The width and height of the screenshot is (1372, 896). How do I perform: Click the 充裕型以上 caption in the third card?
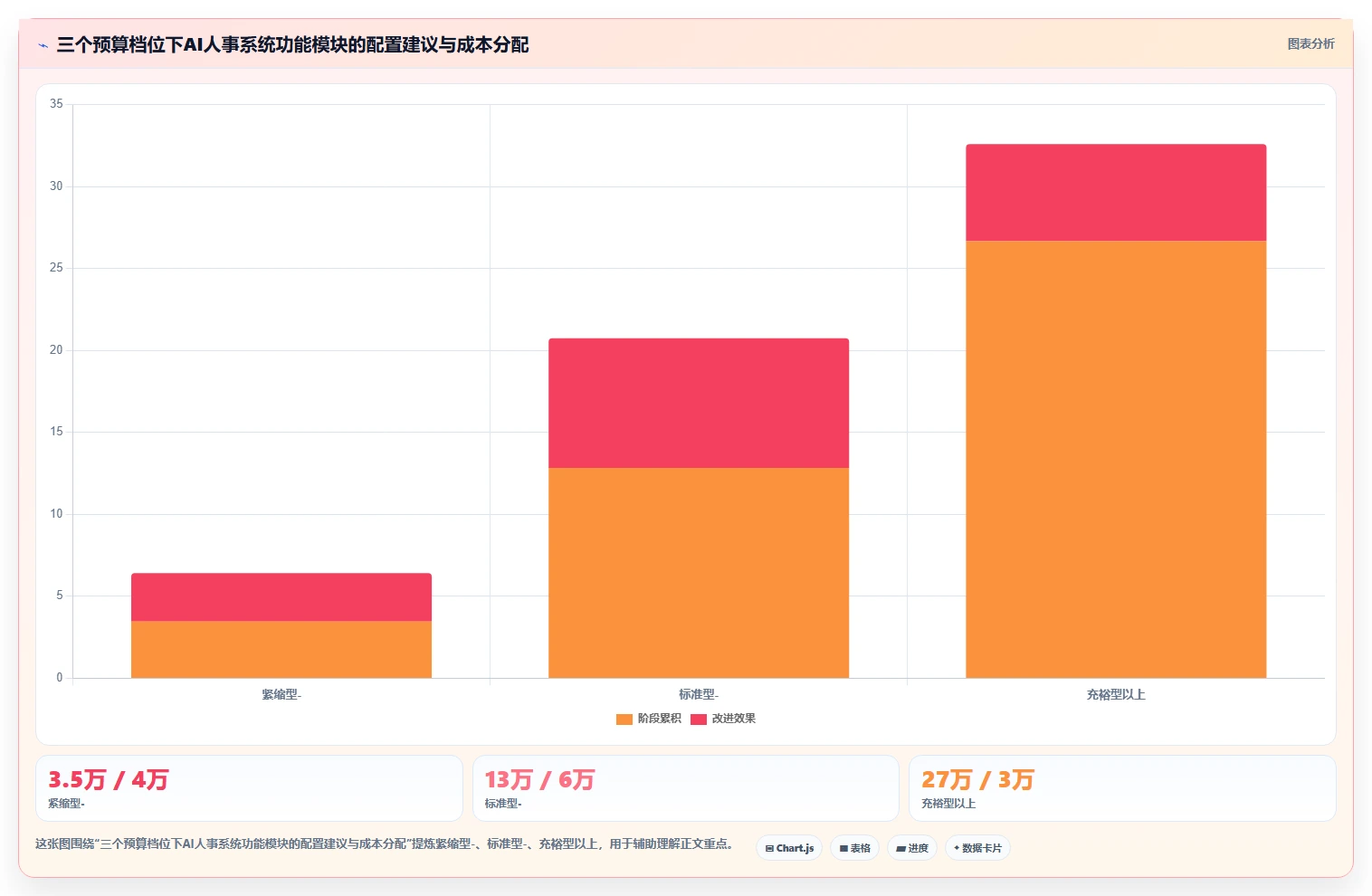coord(948,804)
